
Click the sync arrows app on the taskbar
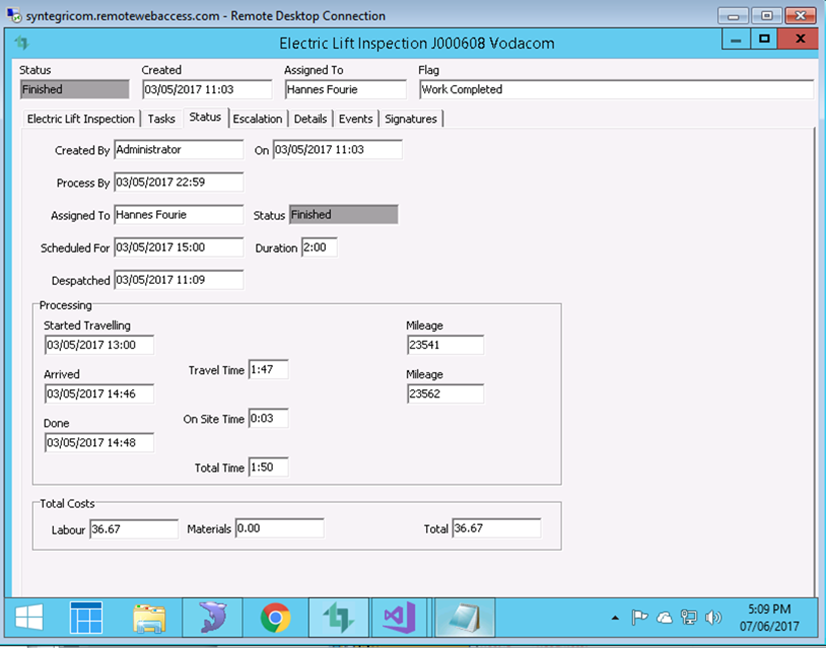click(x=337, y=617)
